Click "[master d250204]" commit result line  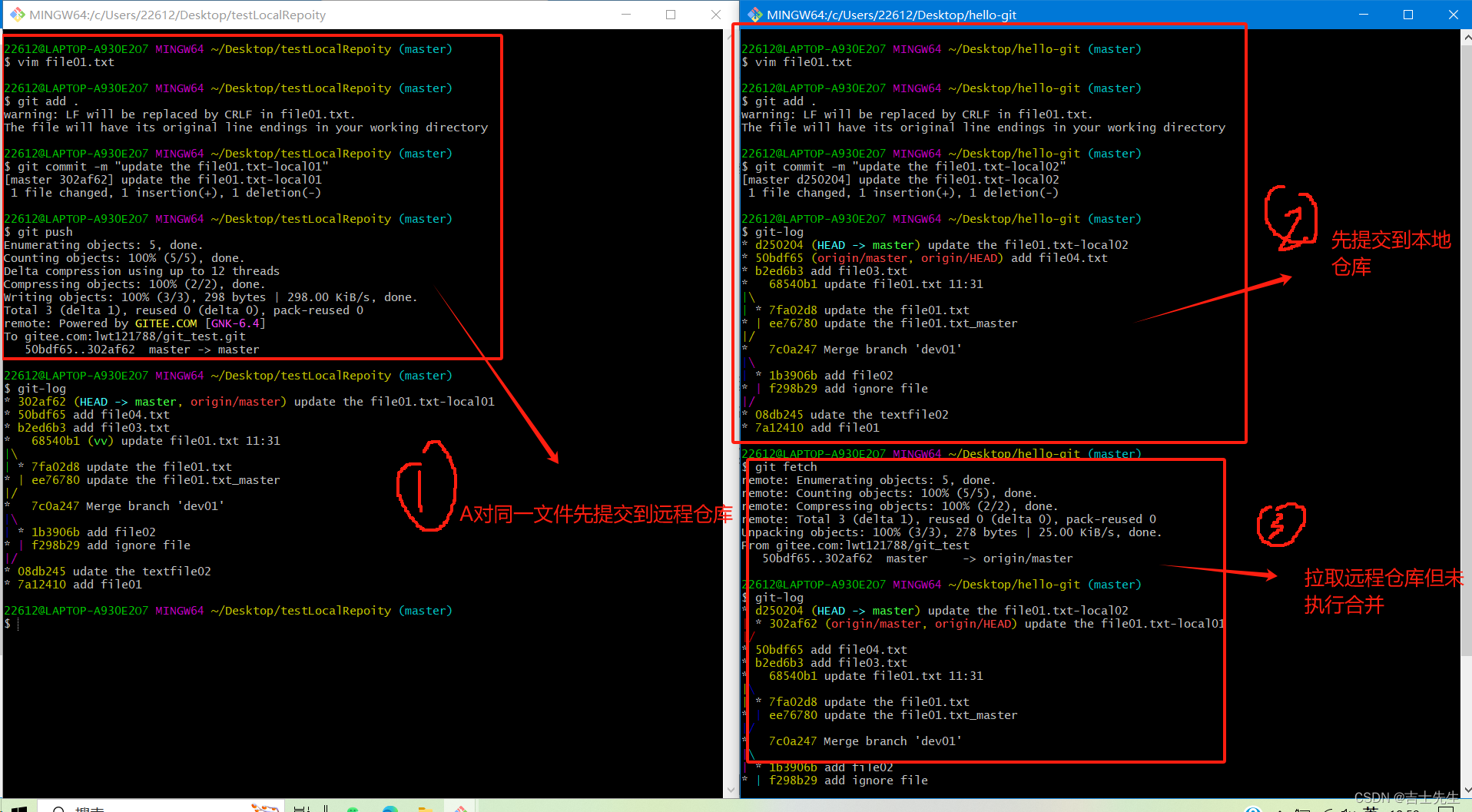900,180
